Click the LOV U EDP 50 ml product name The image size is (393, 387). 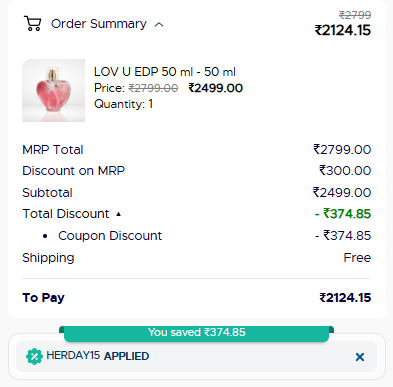165,72
